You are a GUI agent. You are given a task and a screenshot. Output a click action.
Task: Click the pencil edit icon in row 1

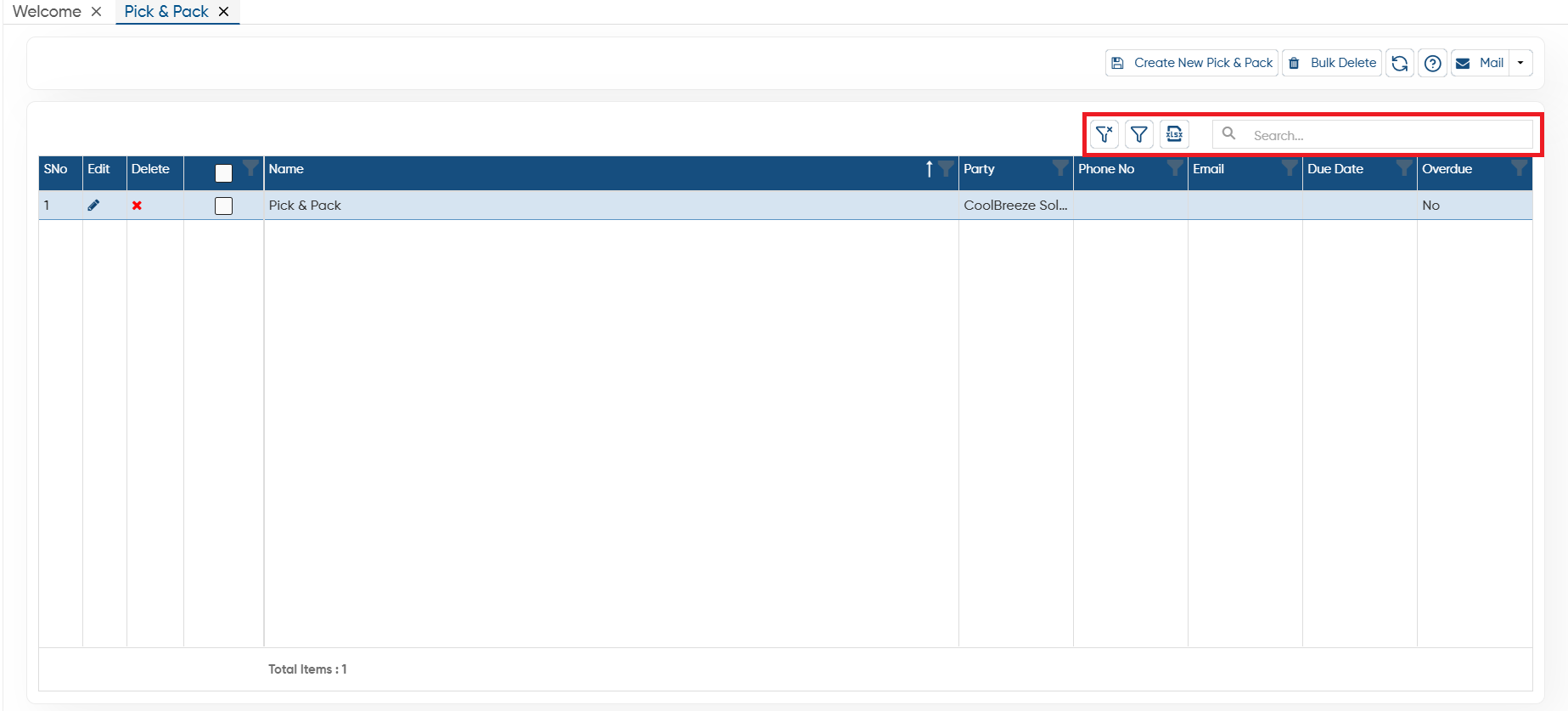pyautogui.click(x=93, y=206)
